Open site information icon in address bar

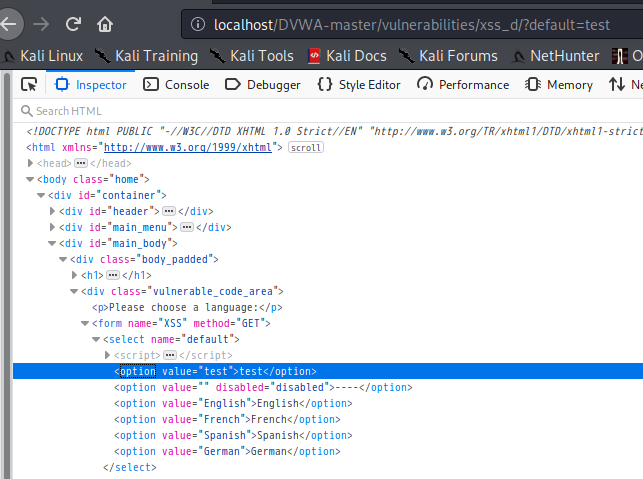click(x=198, y=25)
